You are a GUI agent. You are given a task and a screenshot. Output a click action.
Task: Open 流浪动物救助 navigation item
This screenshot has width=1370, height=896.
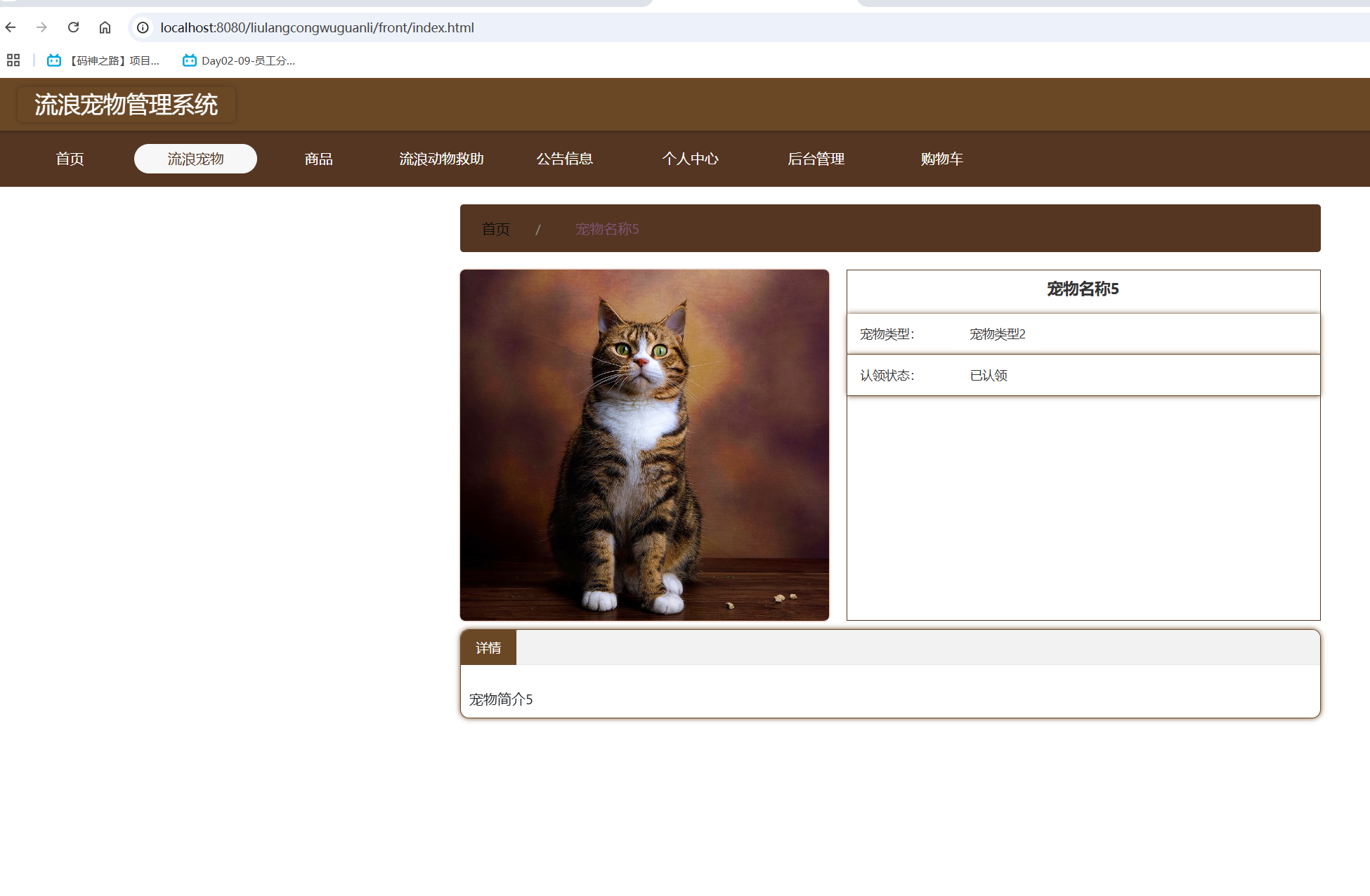[x=441, y=159]
